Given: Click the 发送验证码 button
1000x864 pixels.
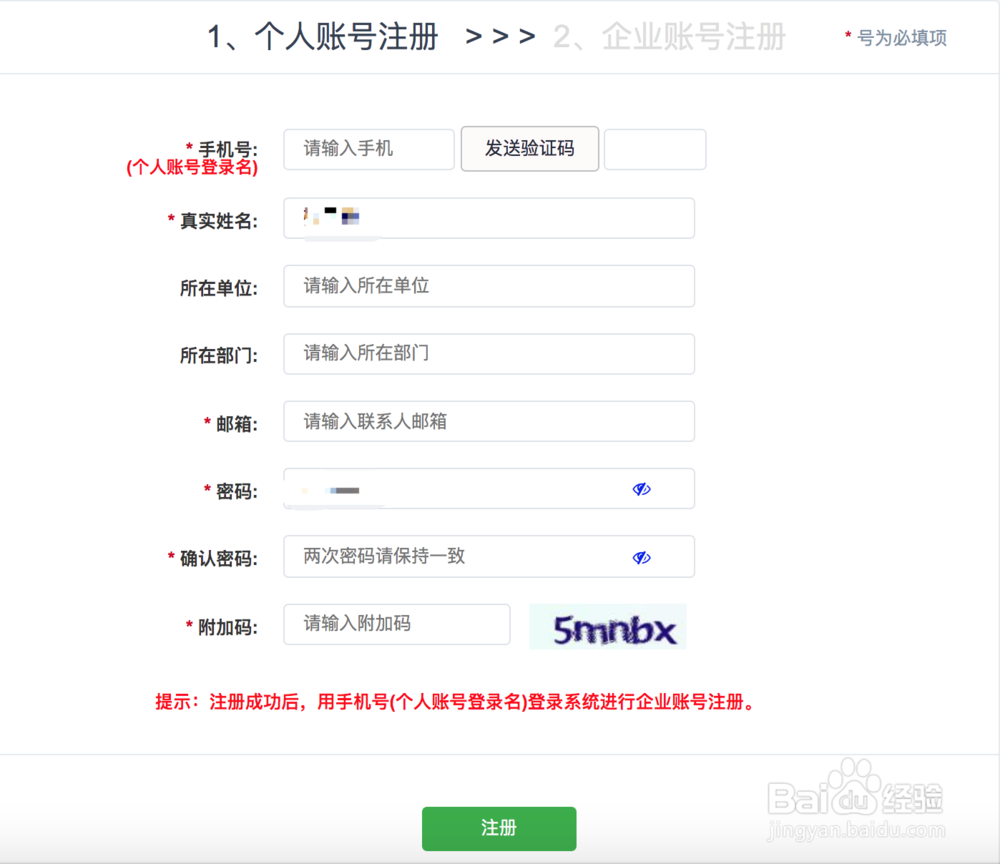Looking at the screenshot, I should click(x=530, y=148).
